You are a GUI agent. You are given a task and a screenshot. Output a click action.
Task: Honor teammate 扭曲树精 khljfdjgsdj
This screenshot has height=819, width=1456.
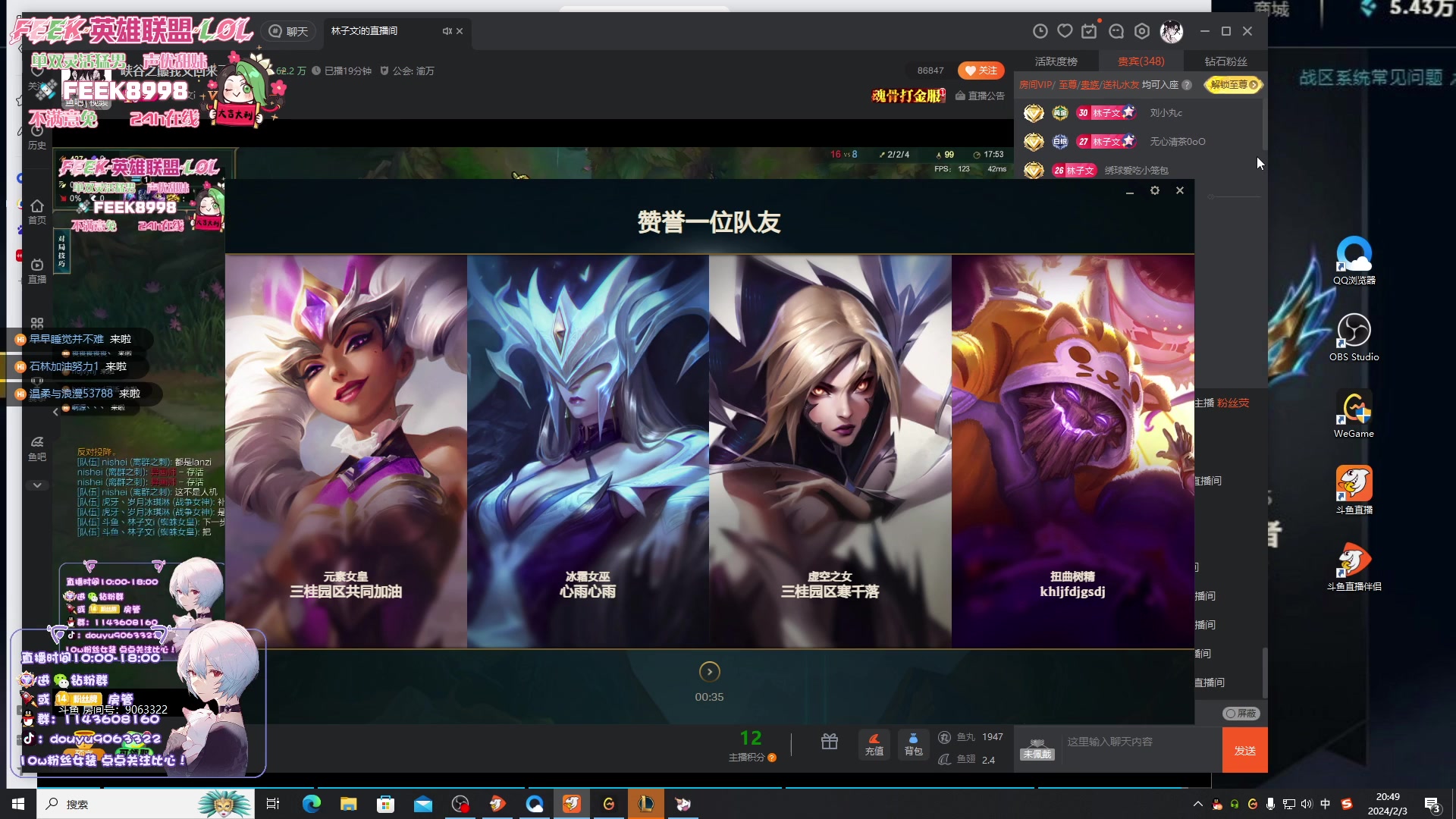(x=1073, y=451)
